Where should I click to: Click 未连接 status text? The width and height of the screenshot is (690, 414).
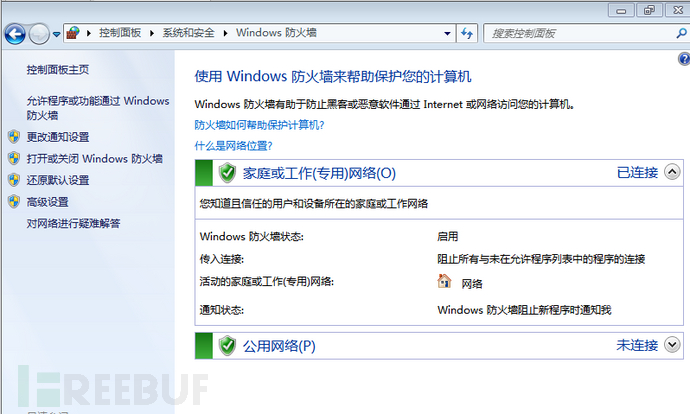click(637, 345)
